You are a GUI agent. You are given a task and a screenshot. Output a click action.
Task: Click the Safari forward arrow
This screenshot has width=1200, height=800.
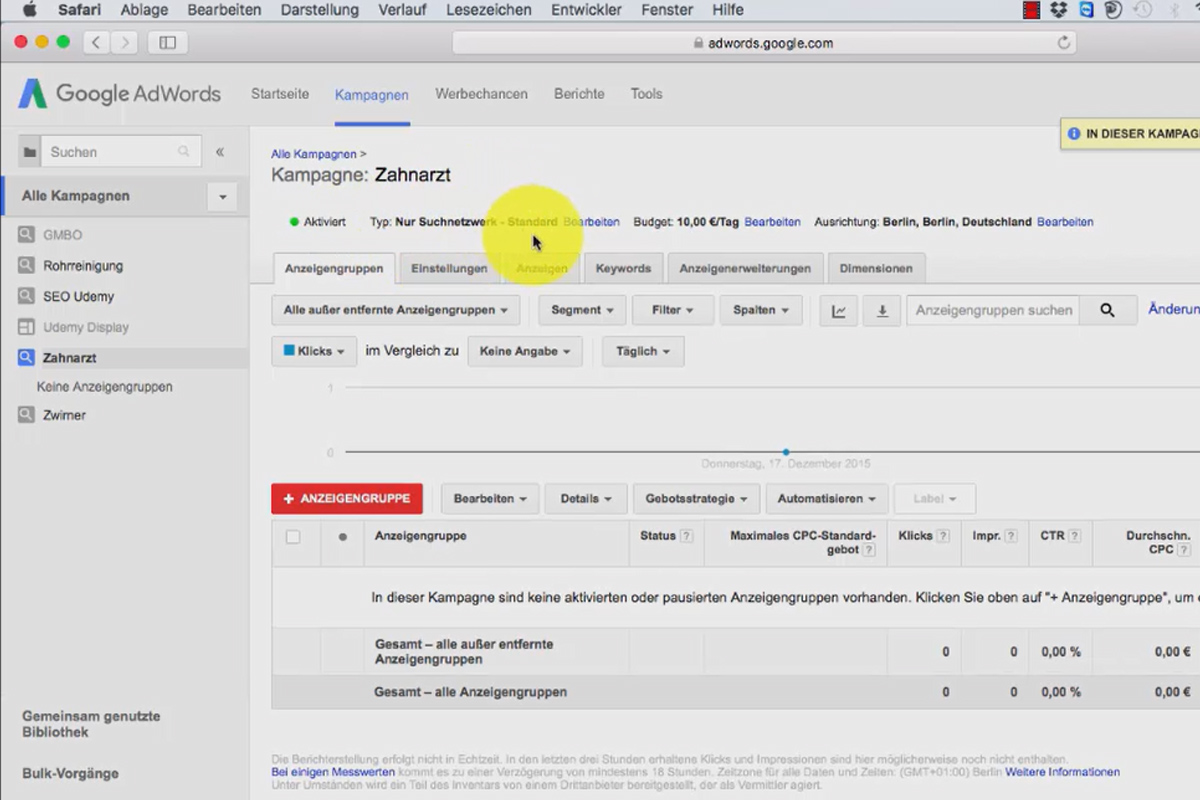pos(125,42)
